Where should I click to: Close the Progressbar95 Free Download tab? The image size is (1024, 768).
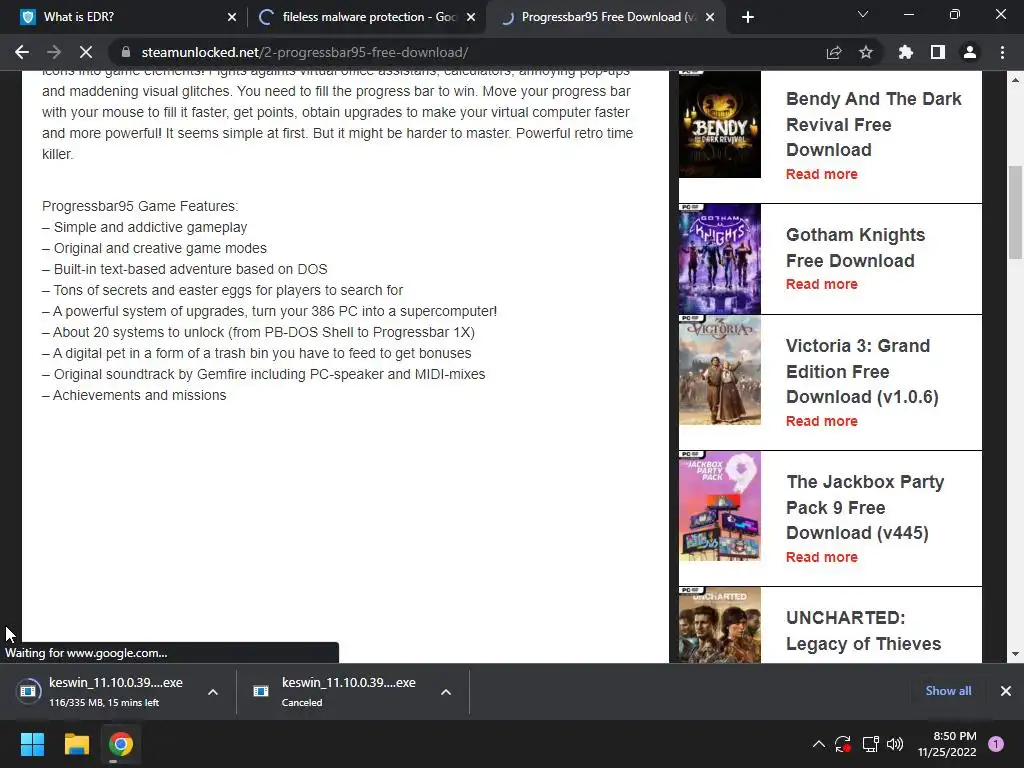(x=710, y=18)
